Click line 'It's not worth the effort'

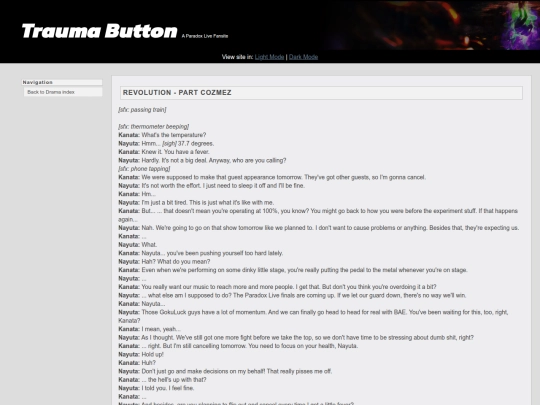[x=211, y=186]
